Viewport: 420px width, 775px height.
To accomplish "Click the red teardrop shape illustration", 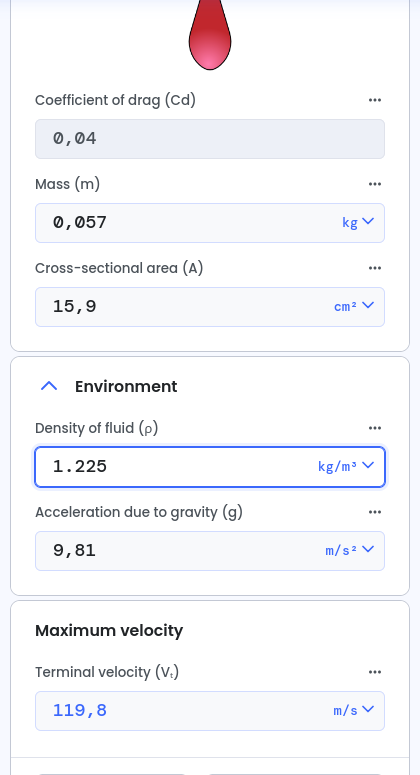I will coord(210,35).
